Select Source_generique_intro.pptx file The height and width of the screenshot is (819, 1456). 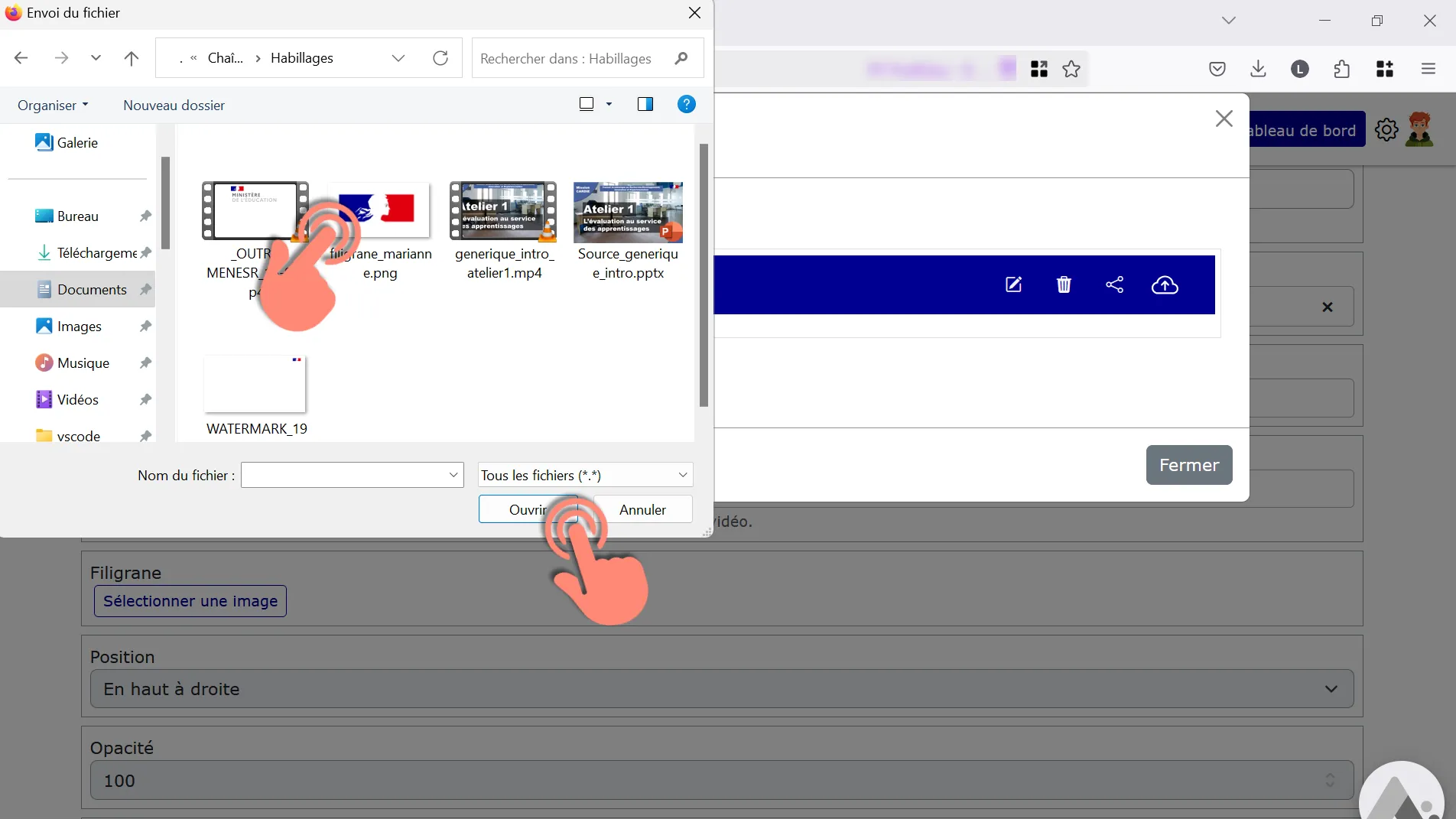[x=628, y=232]
